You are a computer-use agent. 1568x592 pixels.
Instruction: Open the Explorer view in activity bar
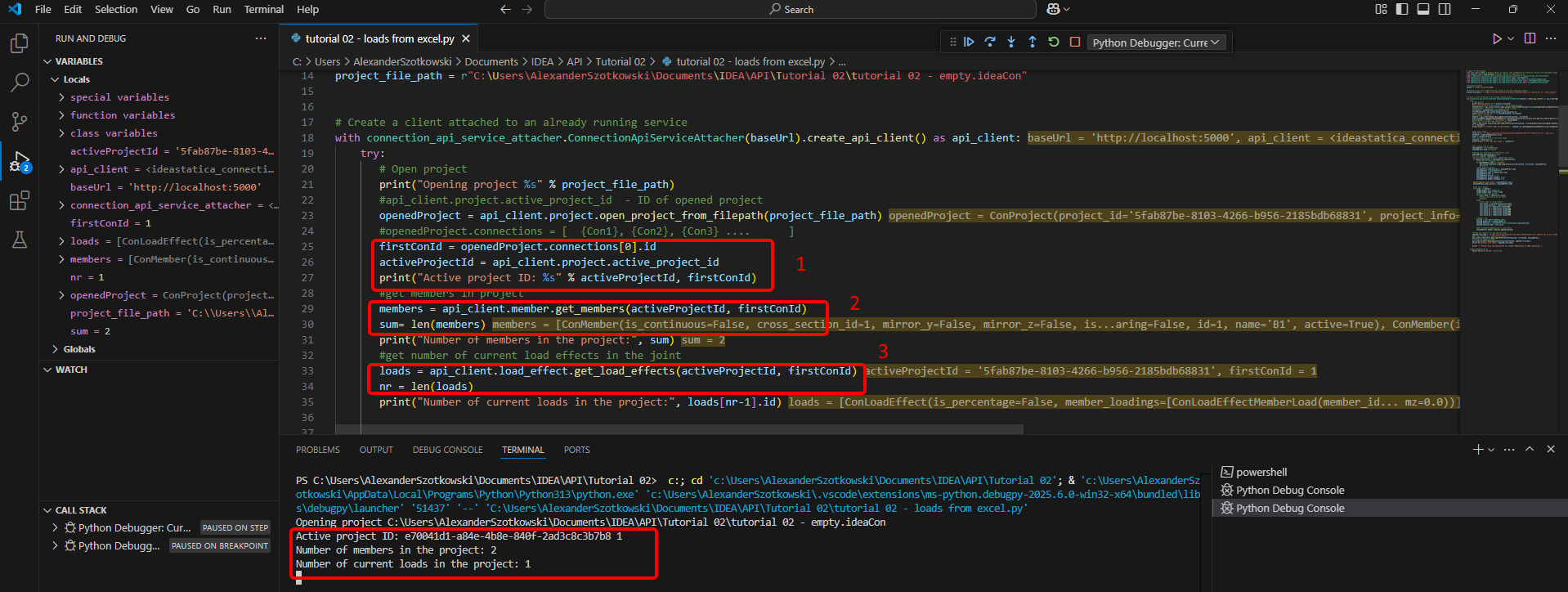coord(19,43)
